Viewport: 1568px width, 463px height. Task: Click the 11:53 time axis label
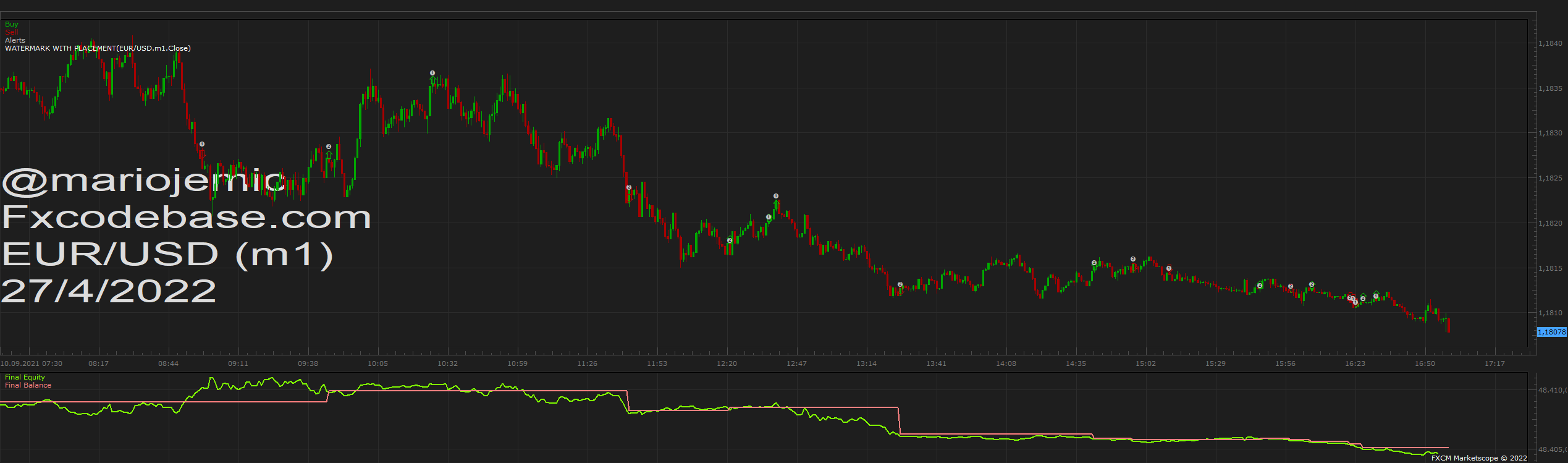pos(657,363)
